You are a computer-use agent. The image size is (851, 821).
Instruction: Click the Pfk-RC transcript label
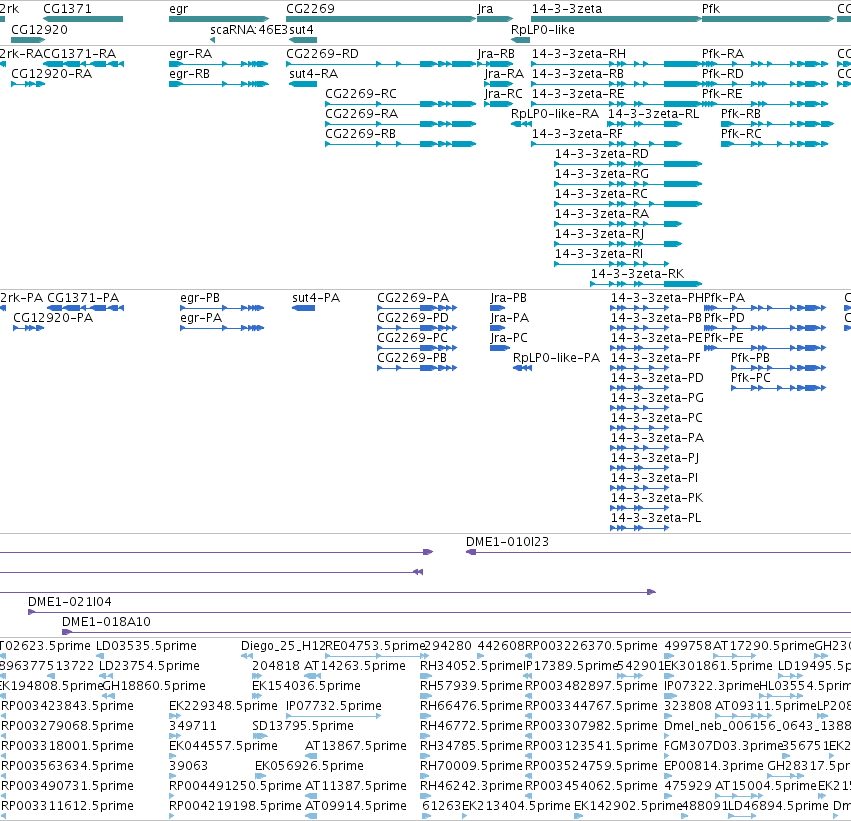coord(741,133)
